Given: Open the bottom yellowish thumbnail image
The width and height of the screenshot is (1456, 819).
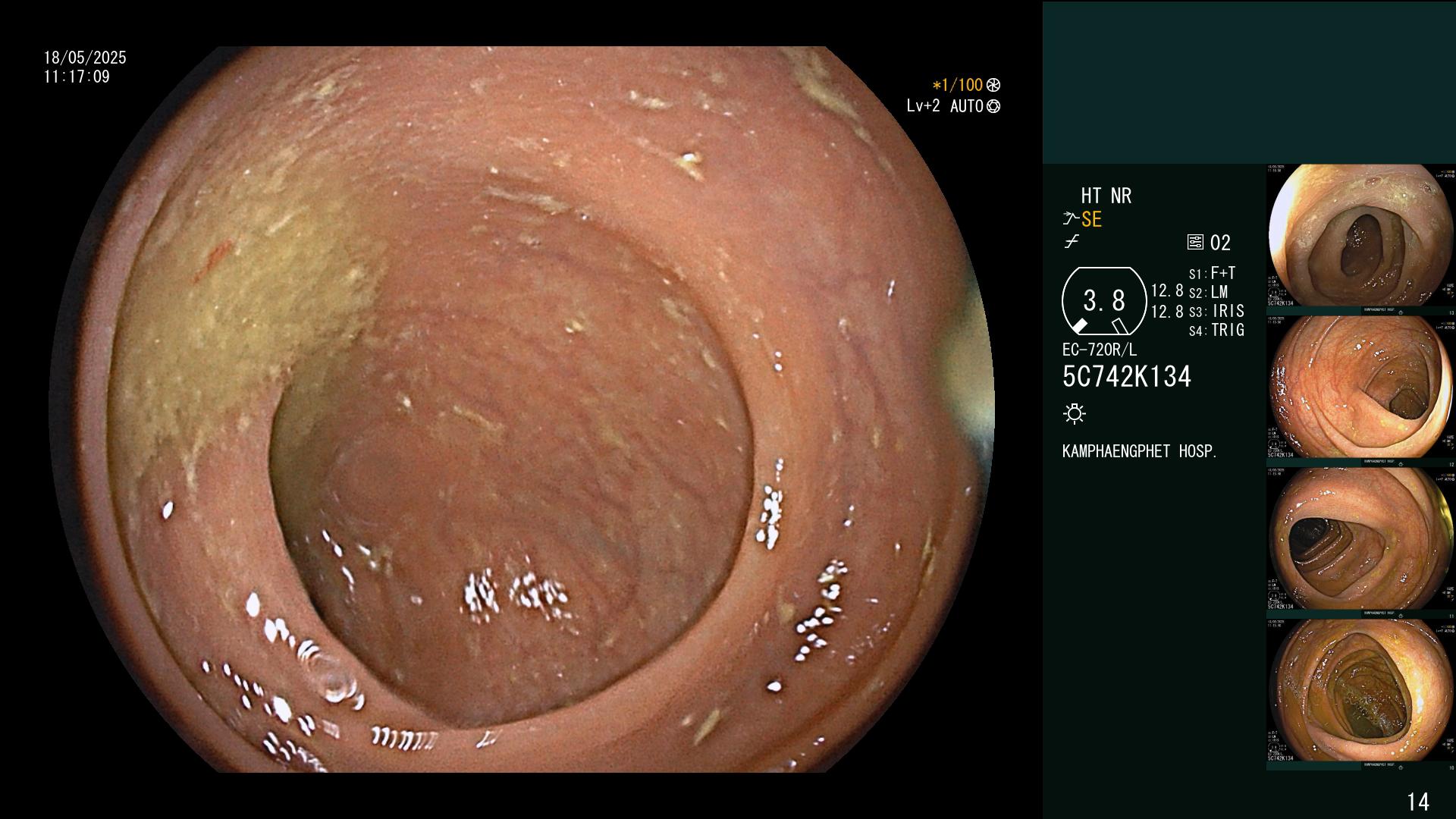Looking at the screenshot, I should [x=1360, y=691].
